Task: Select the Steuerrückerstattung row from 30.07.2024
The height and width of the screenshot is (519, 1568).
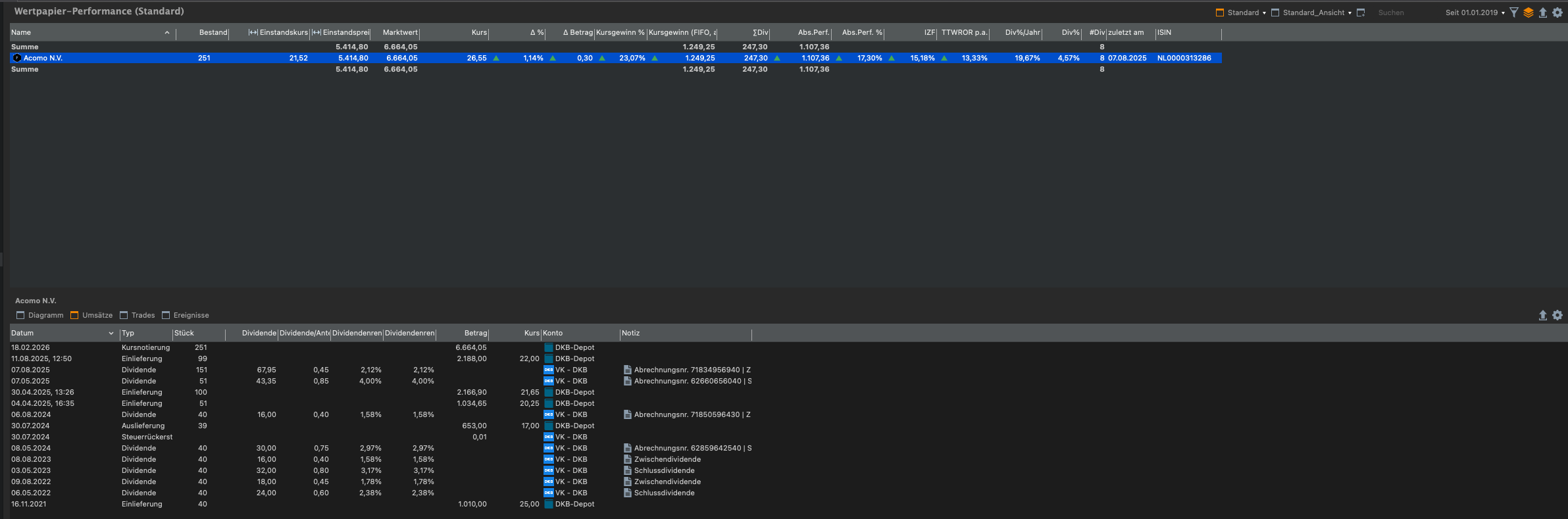Action: point(147,437)
